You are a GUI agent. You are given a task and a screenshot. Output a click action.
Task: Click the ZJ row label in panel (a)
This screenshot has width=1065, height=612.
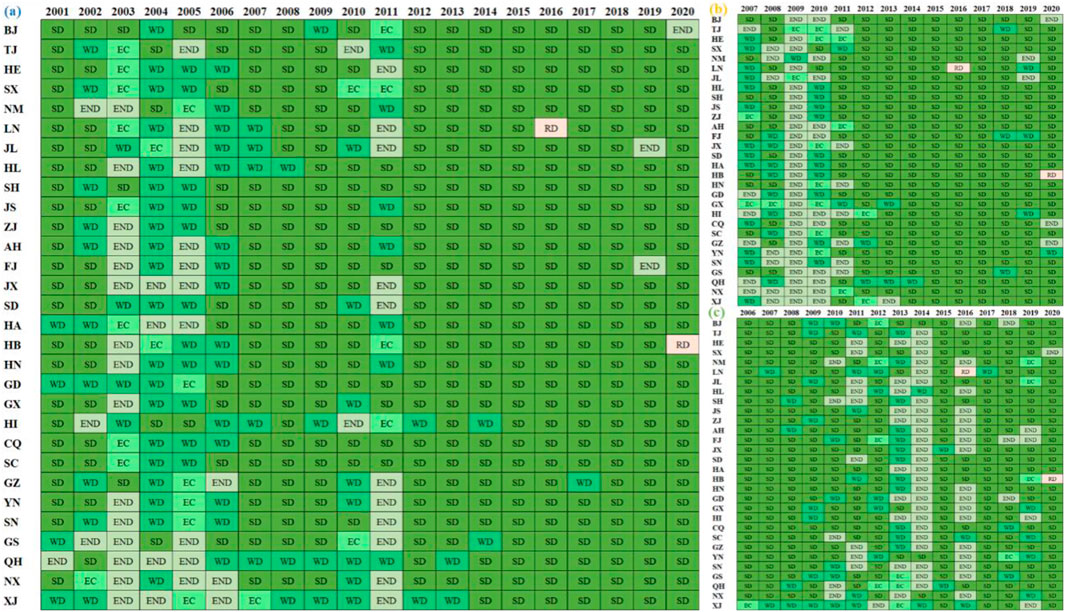pyautogui.click(x=11, y=227)
